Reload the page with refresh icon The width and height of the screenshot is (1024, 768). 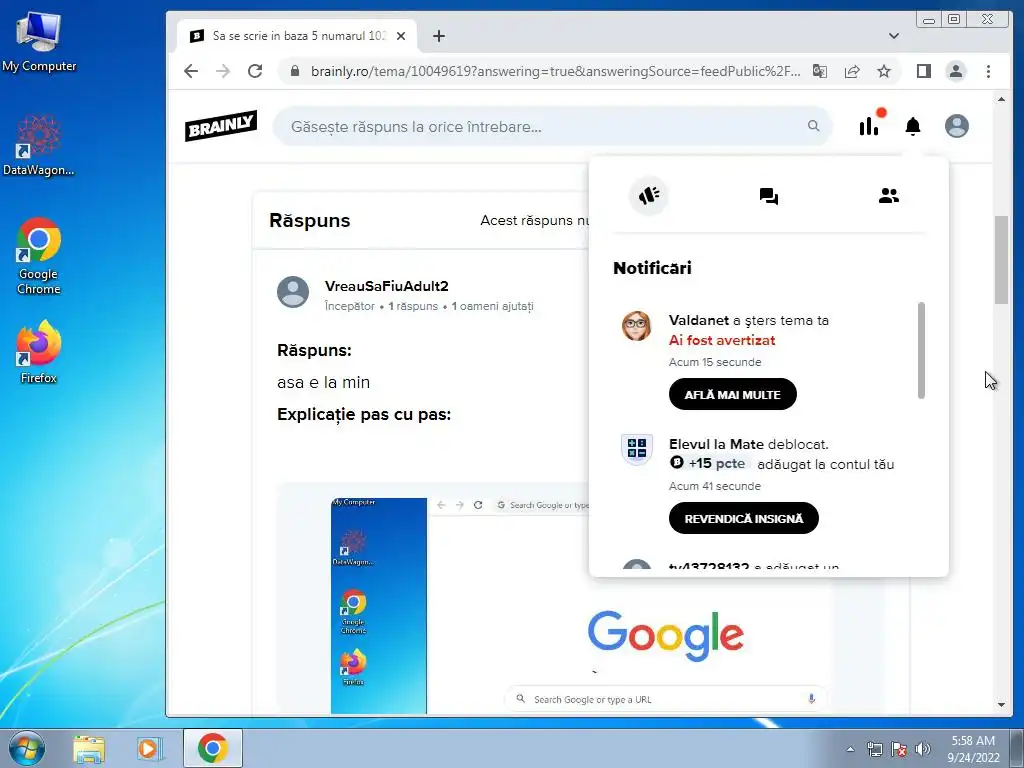[255, 71]
